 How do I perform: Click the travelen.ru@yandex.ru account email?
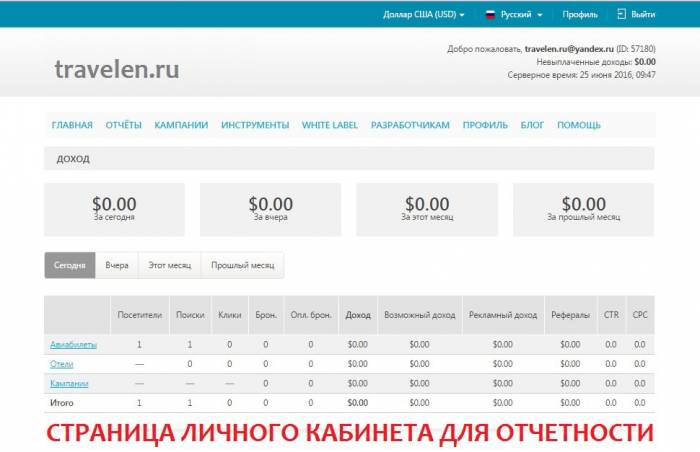569,49
